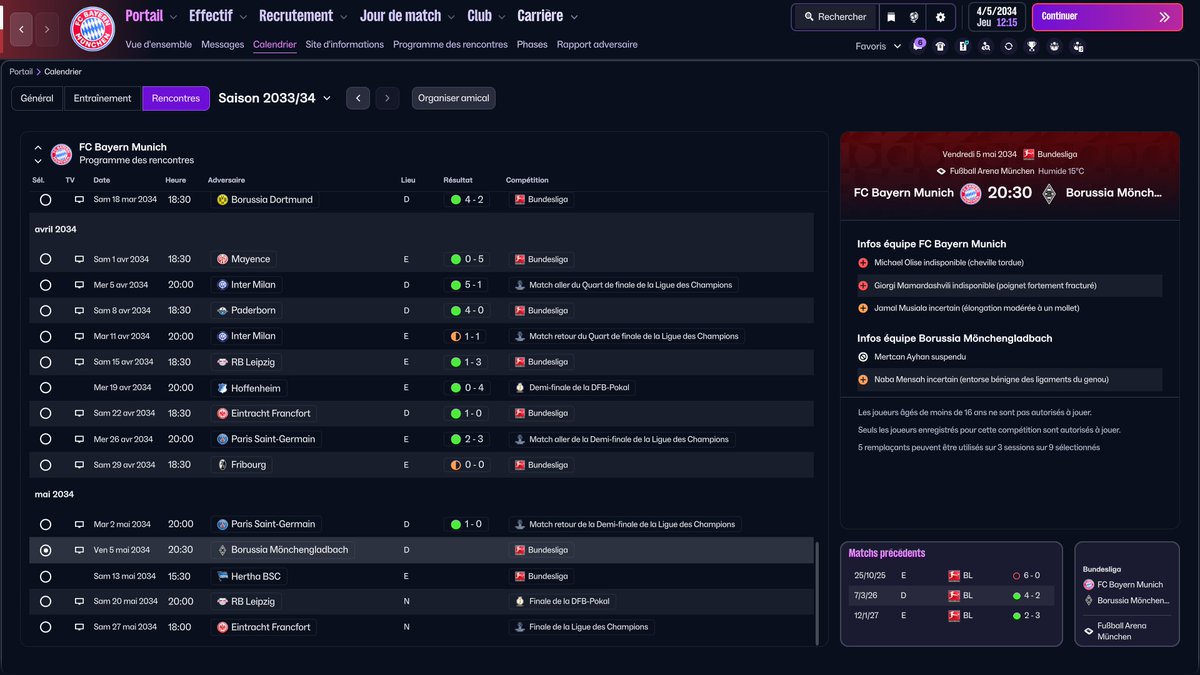1200x675 pixels.
Task: Click the Hertha BSC club badge
Action: click(222, 576)
